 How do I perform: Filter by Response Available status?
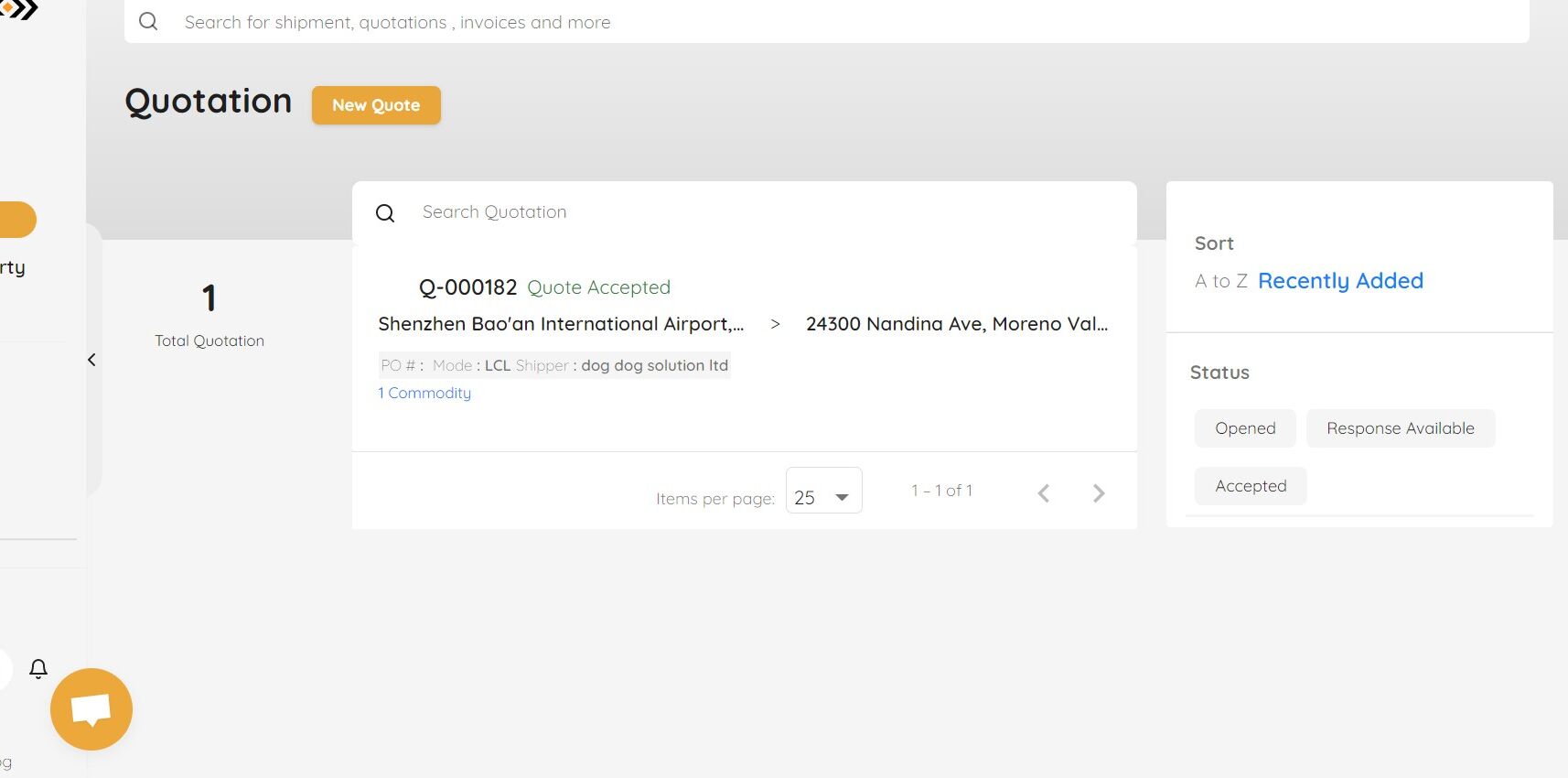click(x=1401, y=428)
